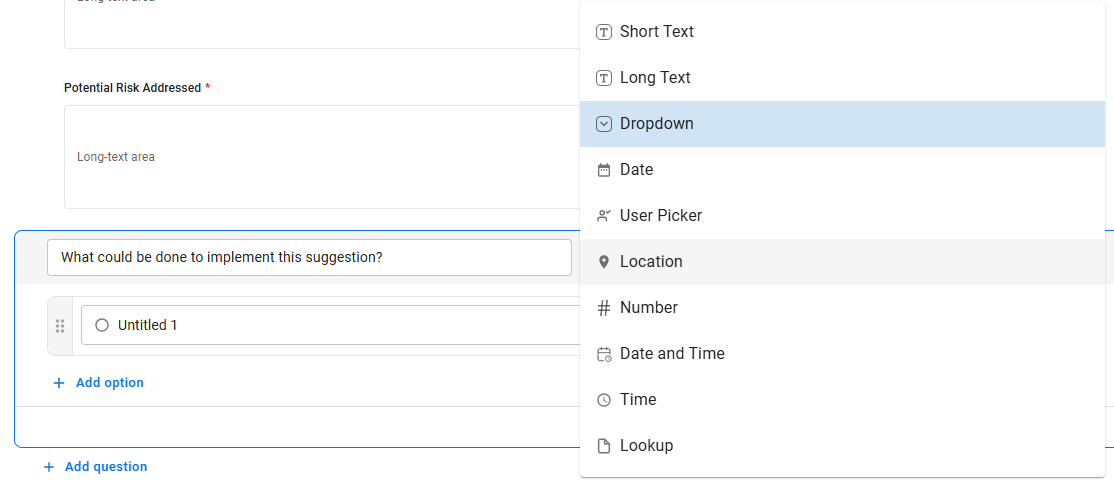
Task: Click the plus icon beside Add question
Action: [49, 467]
